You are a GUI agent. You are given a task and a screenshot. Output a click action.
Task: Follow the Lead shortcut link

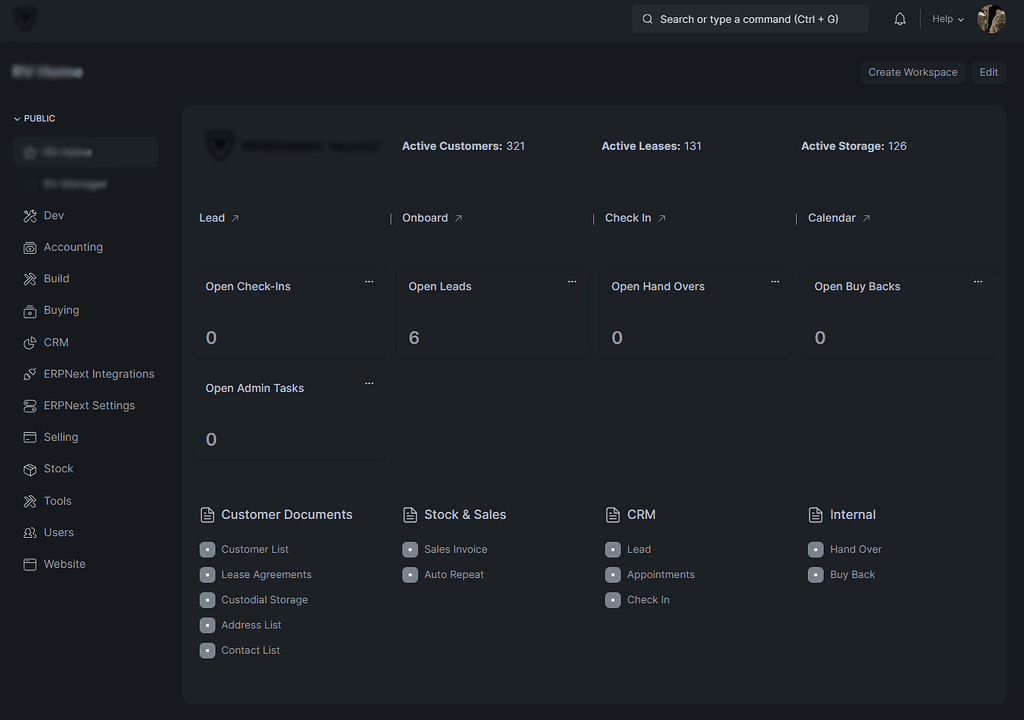click(212, 217)
